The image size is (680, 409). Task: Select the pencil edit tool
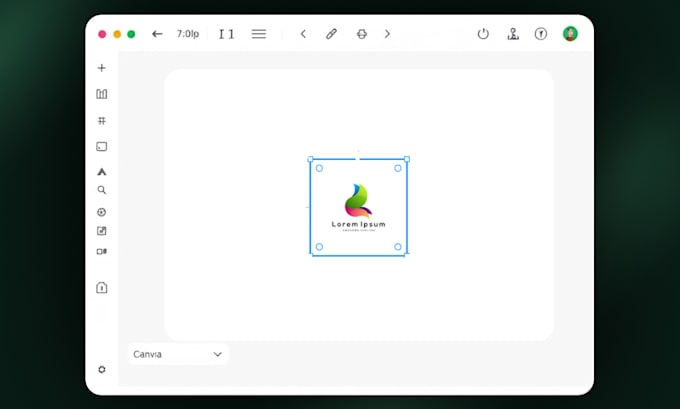[331, 34]
